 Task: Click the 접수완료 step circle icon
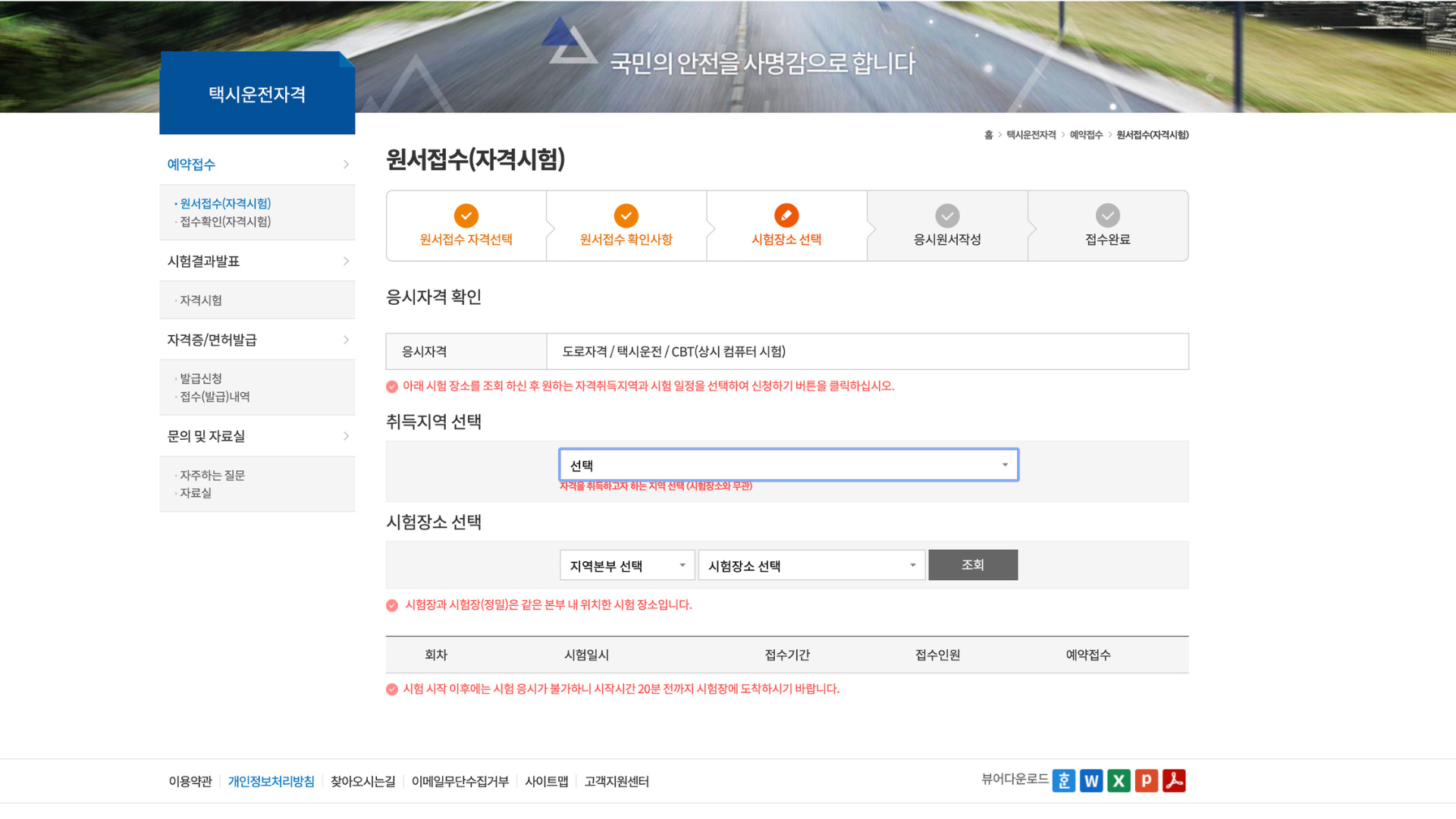(x=1107, y=216)
